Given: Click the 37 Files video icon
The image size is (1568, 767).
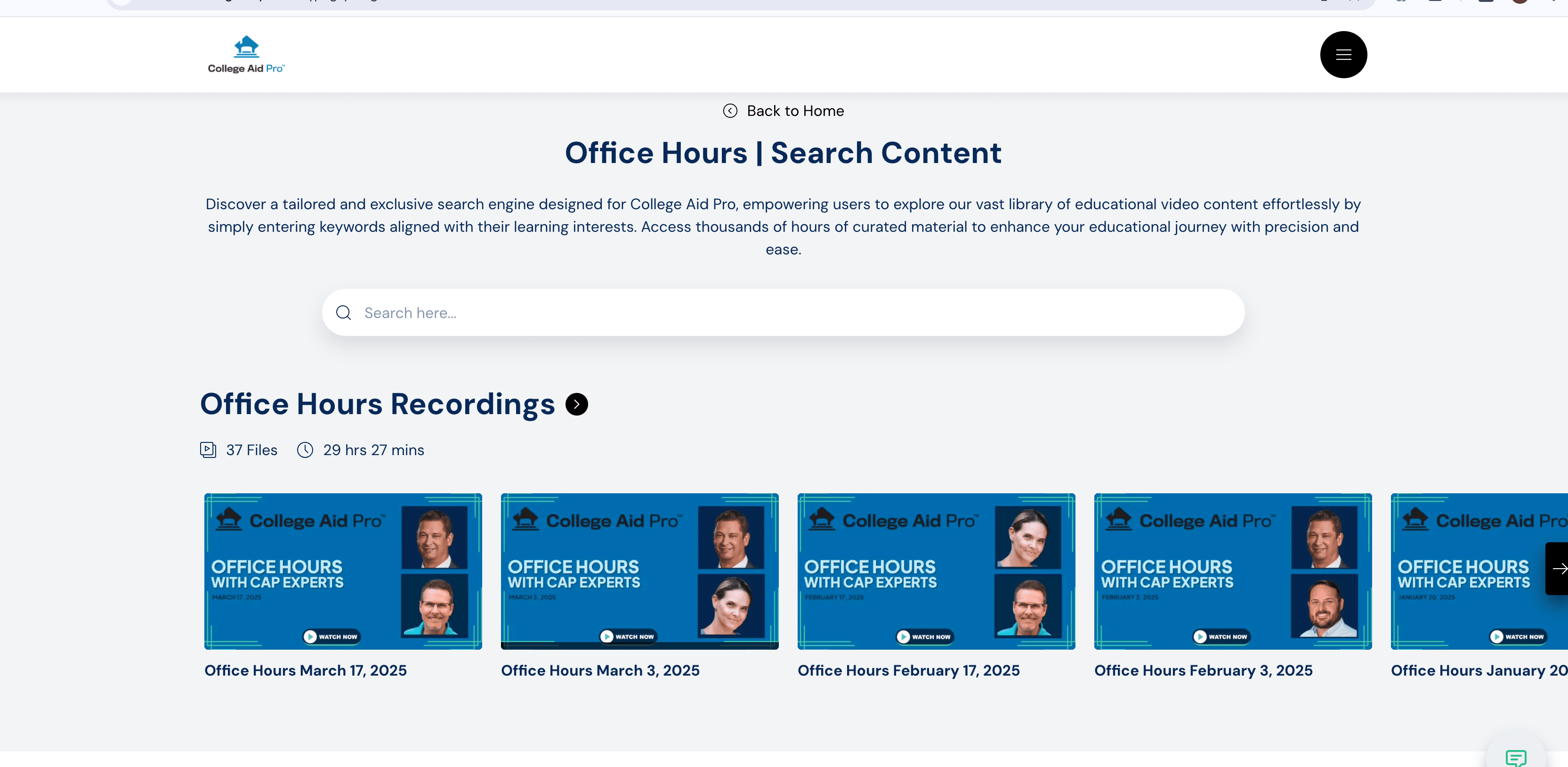Looking at the screenshot, I should coord(208,449).
